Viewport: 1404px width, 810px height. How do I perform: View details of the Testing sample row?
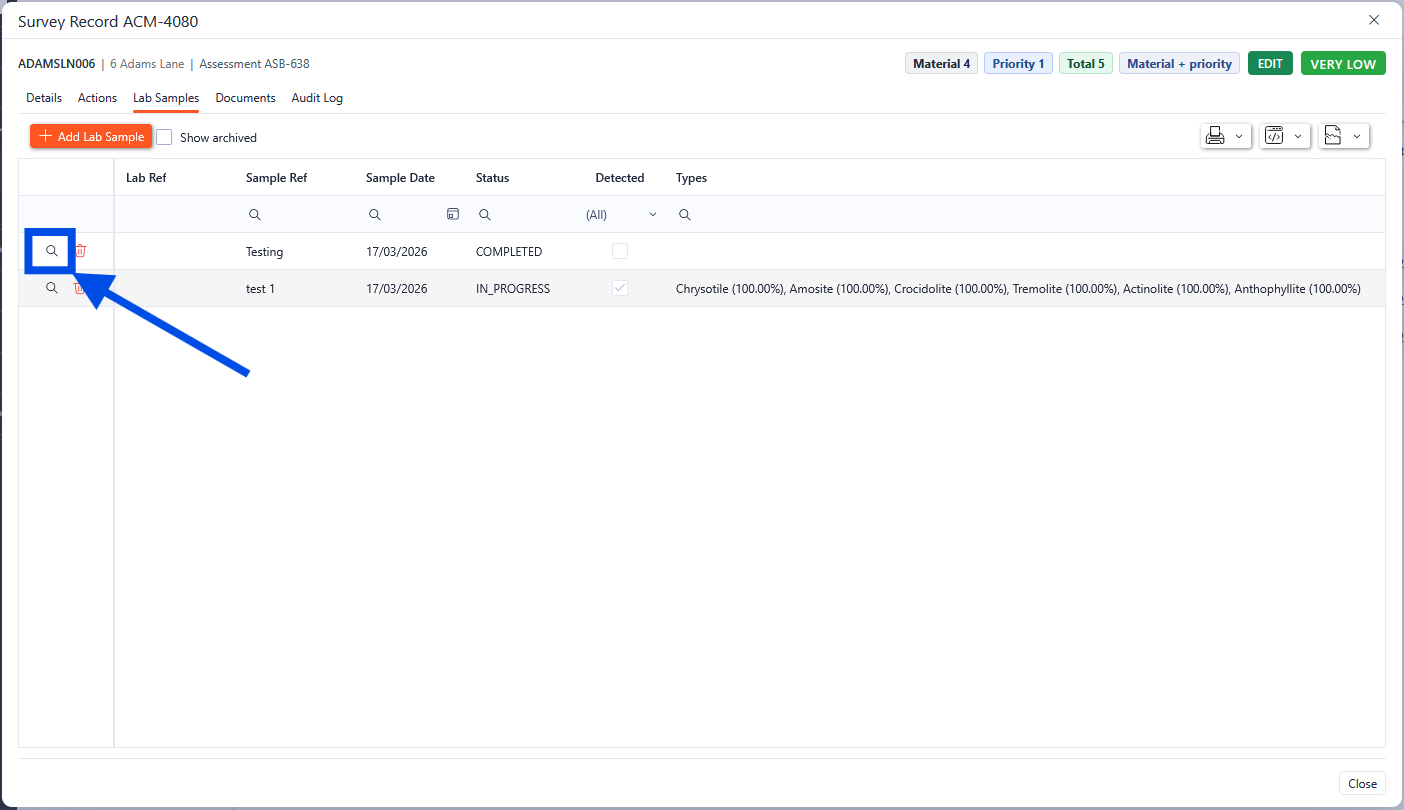[52, 251]
